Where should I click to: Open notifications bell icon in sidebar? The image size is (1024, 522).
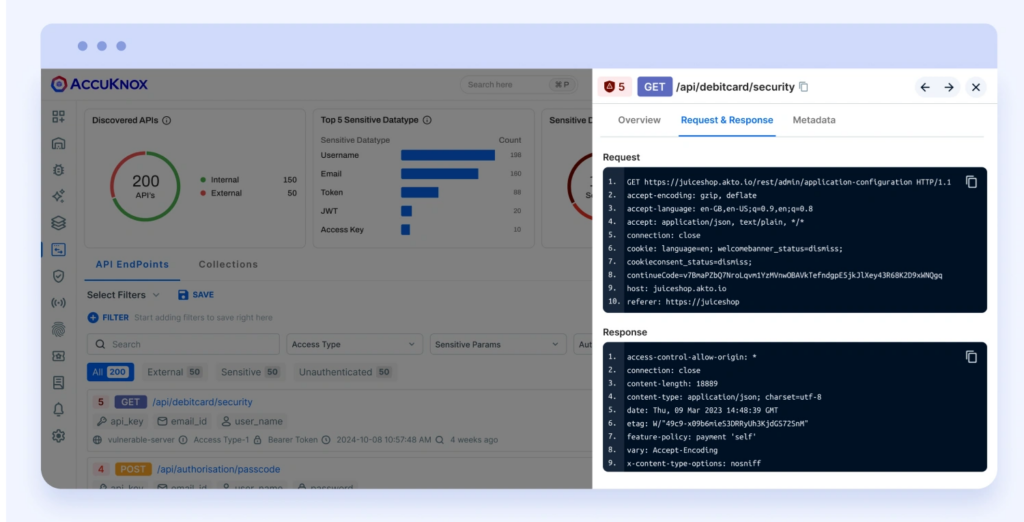(58, 409)
